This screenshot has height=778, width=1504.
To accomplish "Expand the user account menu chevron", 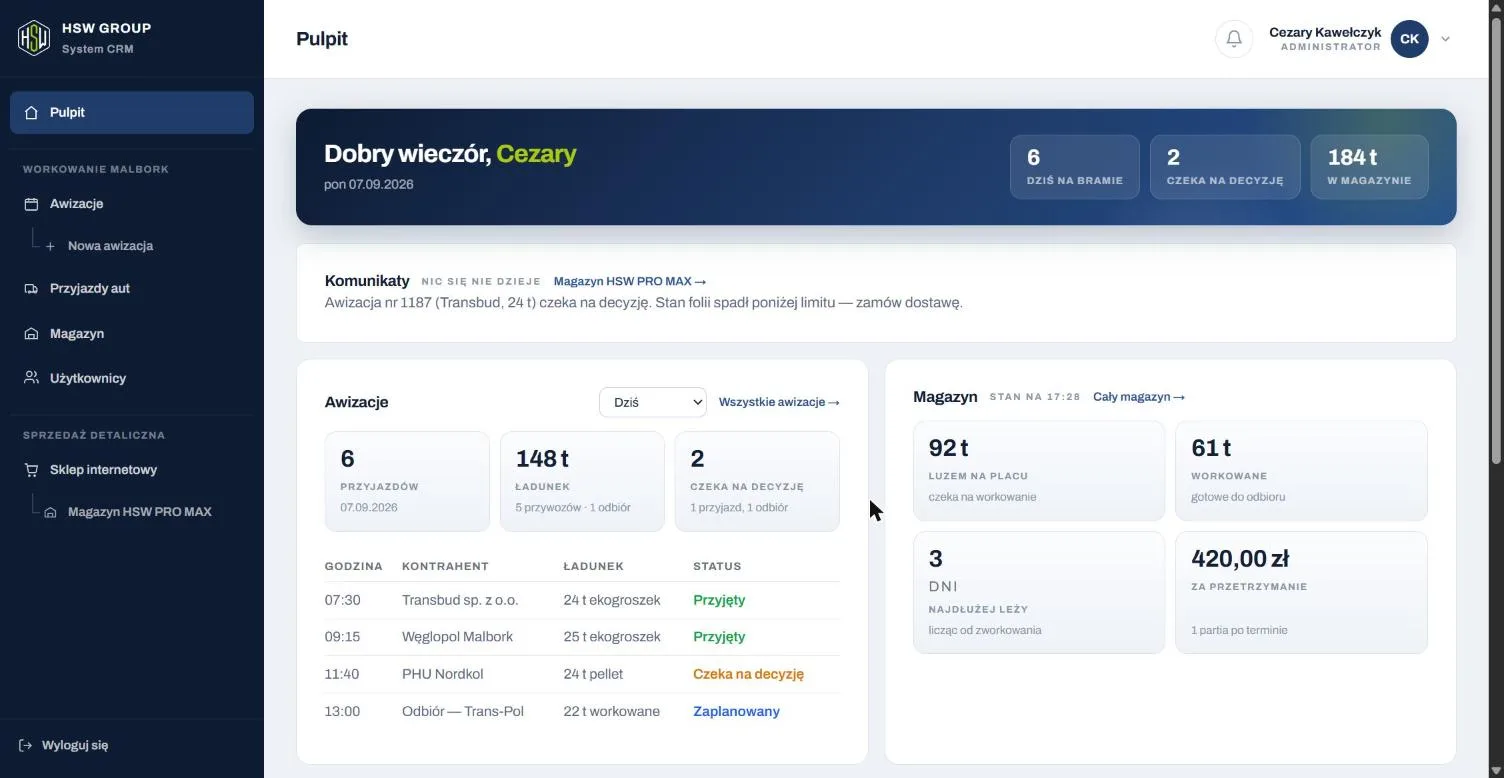I will click(x=1445, y=39).
